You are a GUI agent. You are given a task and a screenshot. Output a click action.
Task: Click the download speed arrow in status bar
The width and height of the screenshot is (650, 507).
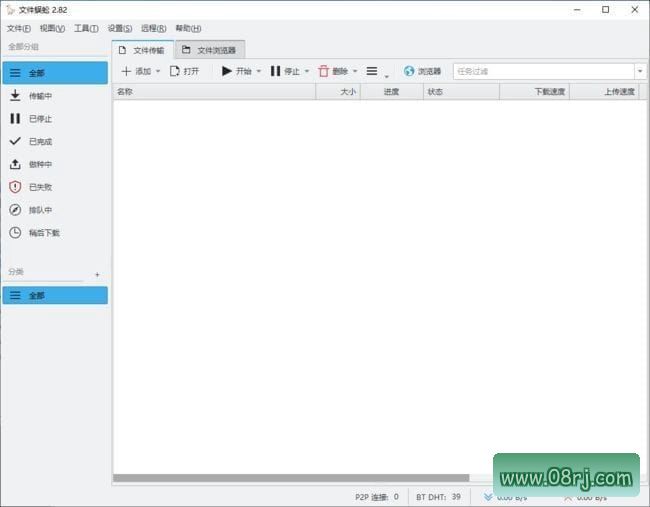488,496
